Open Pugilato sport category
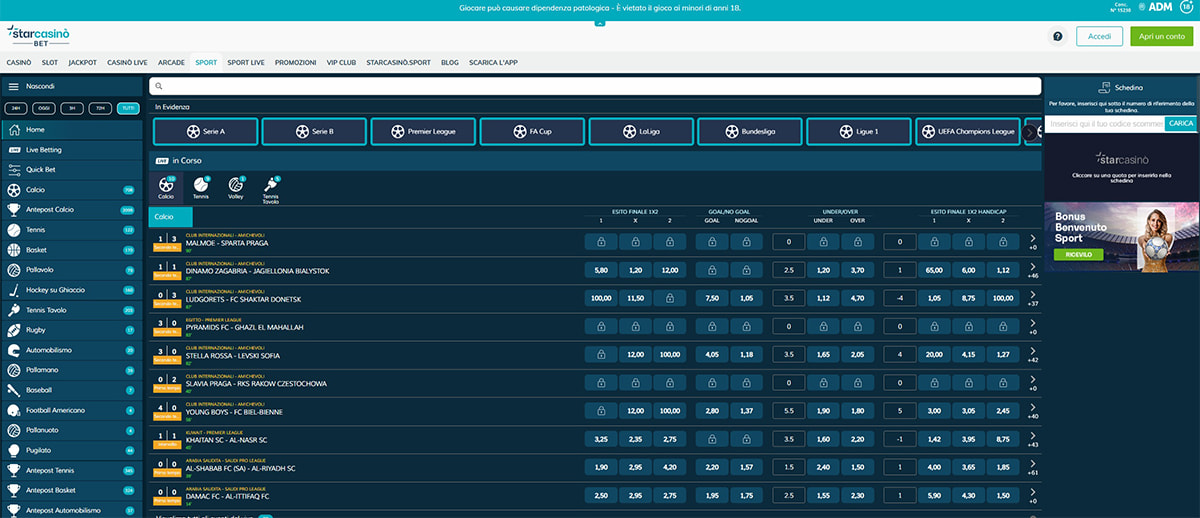Viewport: 1200px width, 518px height. (70, 450)
